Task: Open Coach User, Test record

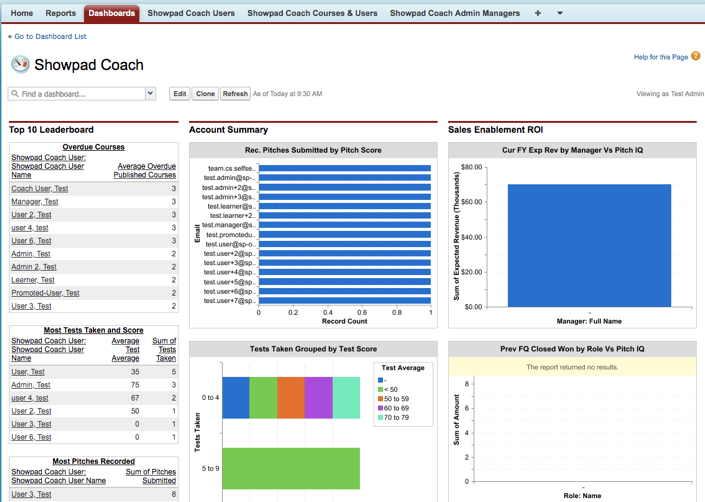Action: click(x=40, y=189)
